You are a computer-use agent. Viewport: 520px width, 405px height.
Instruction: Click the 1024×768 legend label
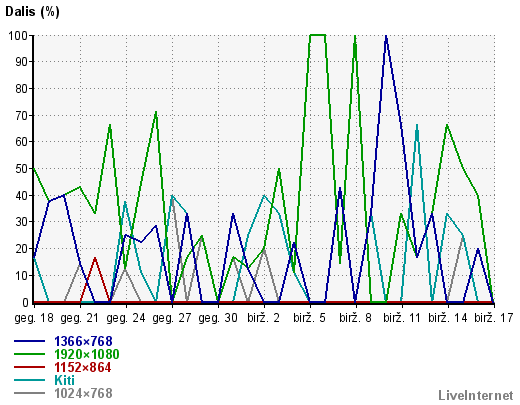[x=83, y=393]
